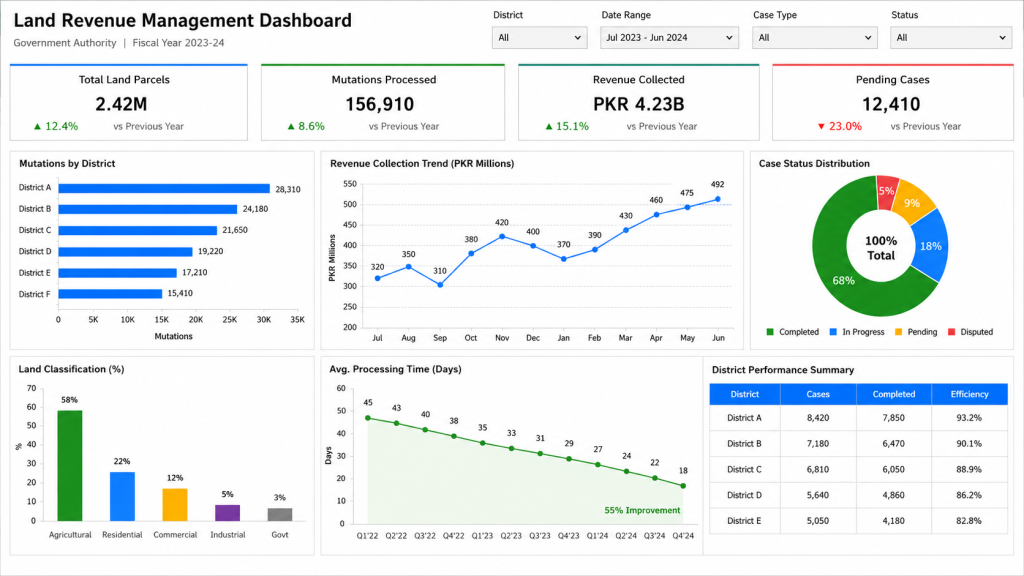Sort table by Cases column header
Screen dimensions: 1024x576
pyautogui.click(x=818, y=394)
